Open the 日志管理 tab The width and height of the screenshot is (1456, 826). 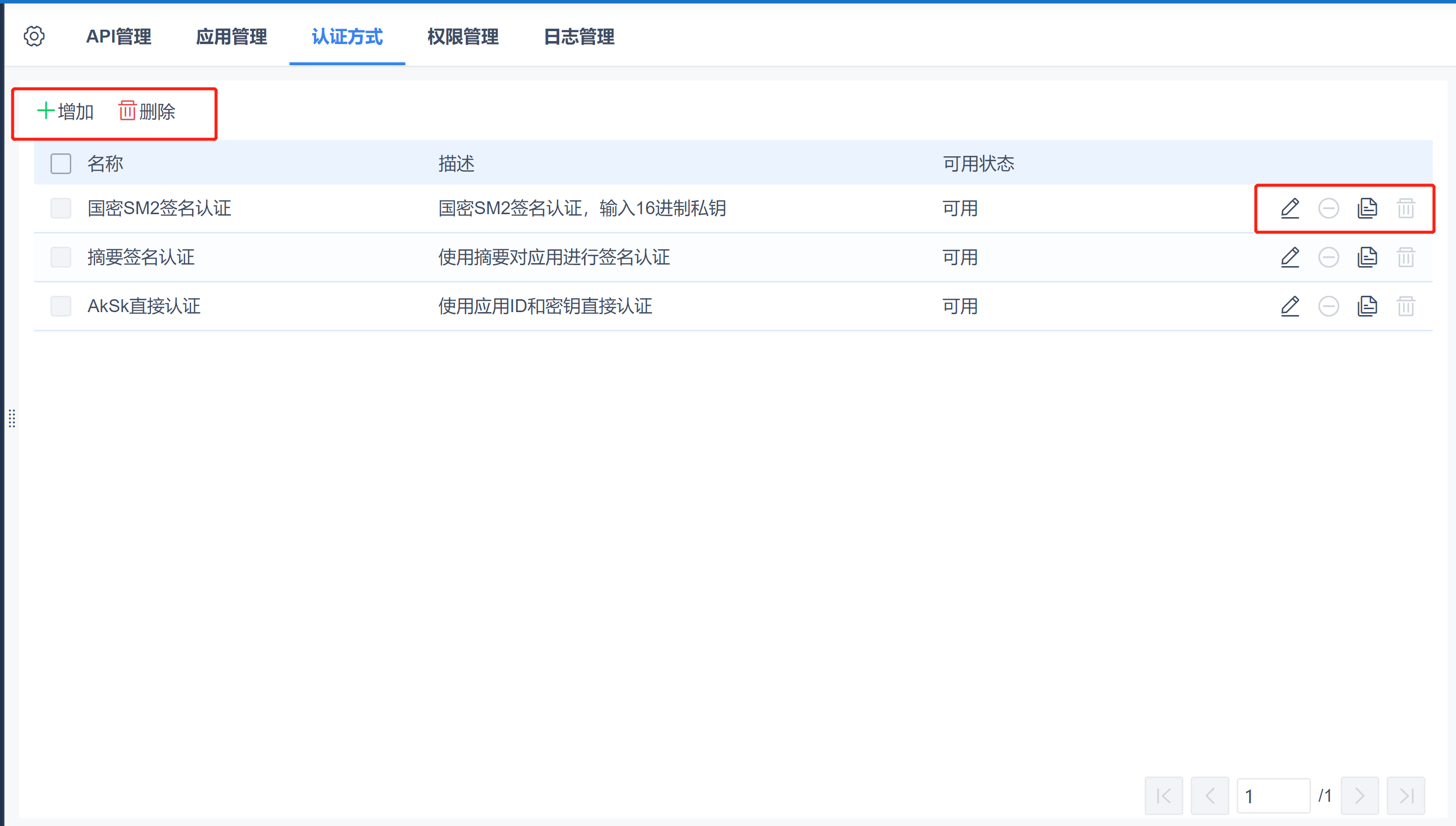(x=579, y=37)
